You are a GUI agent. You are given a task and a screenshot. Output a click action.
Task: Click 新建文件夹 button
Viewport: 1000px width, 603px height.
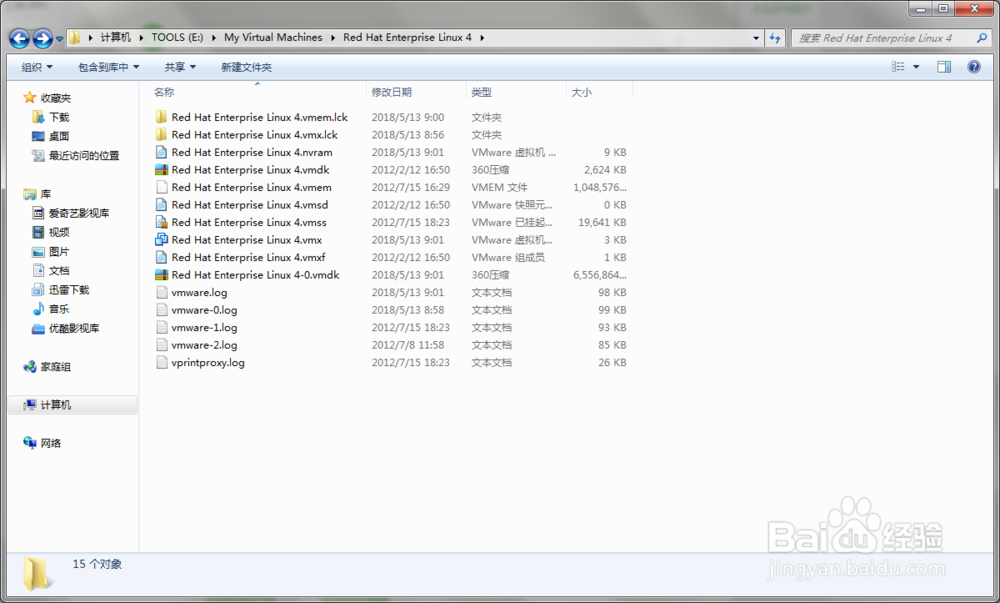pyautogui.click(x=246, y=67)
